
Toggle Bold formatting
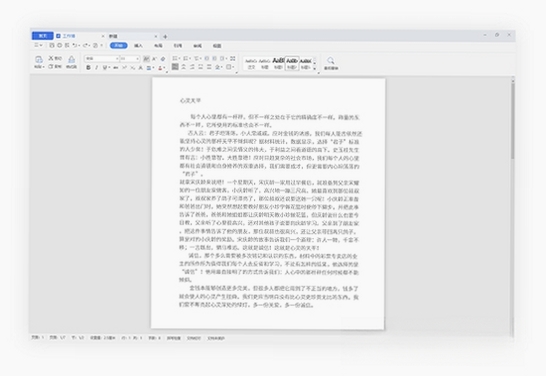point(88,68)
